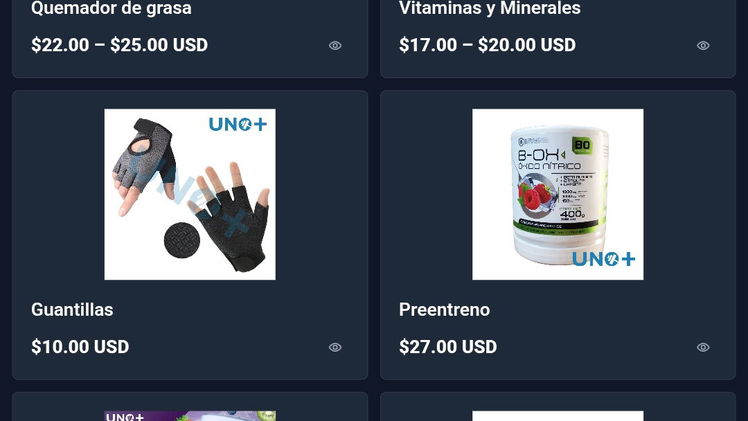
Task: Open the Quemador de grasa product title
Action: [x=111, y=8]
